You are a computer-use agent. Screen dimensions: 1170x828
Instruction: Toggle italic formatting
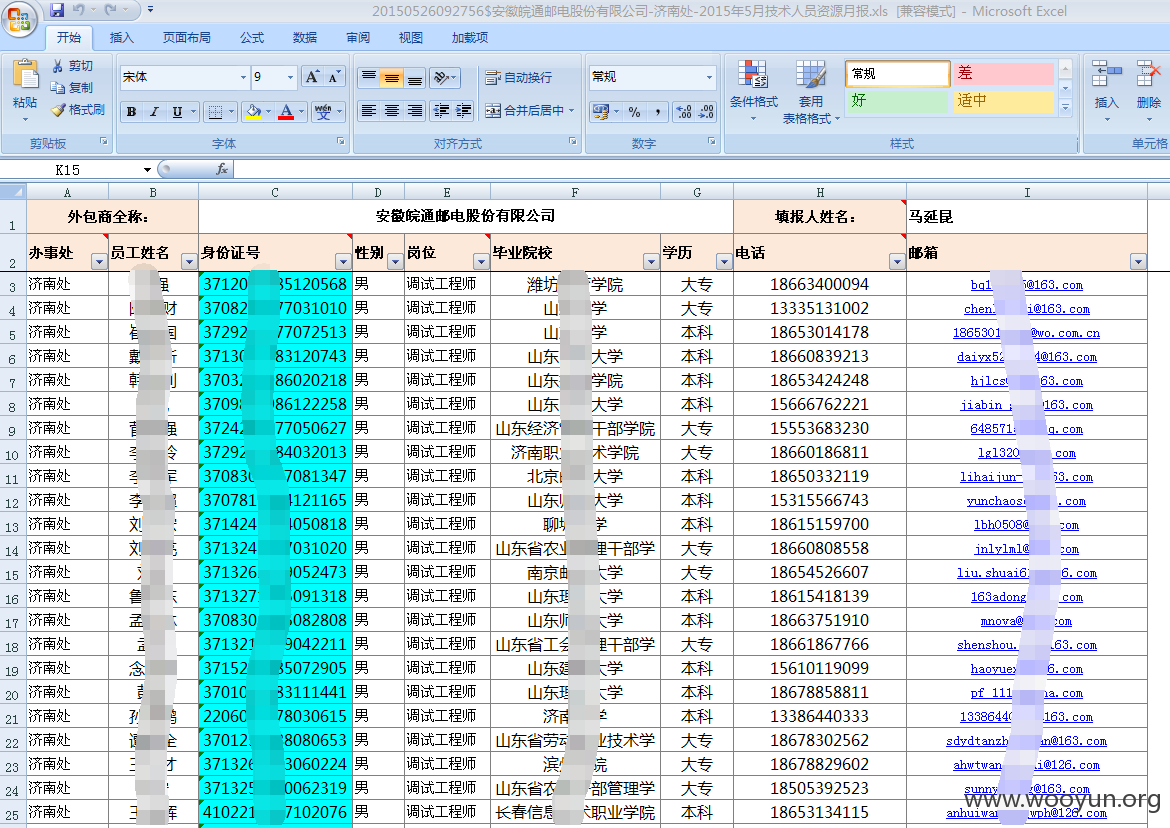pos(154,112)
